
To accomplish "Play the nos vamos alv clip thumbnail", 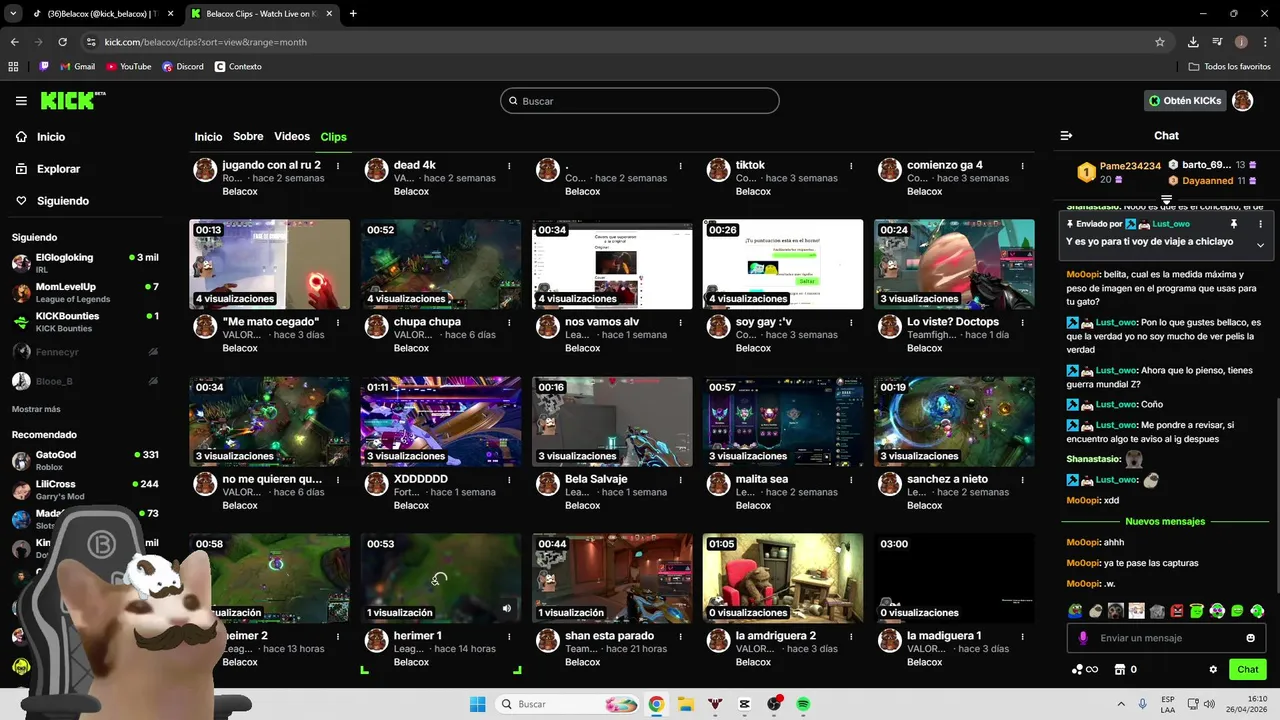I will pos(612,264).
